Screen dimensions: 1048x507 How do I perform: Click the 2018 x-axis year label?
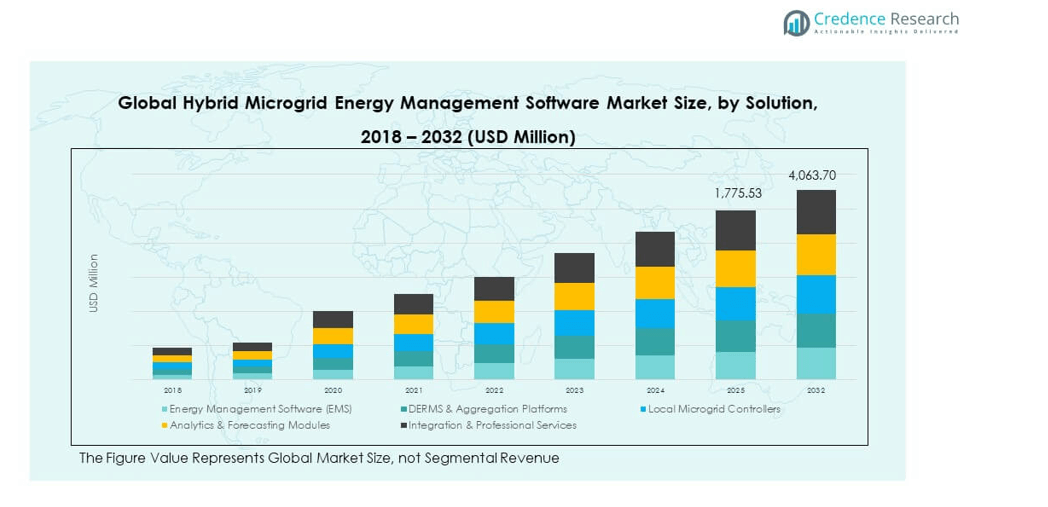pyautogui.click(x=173, y=390)
